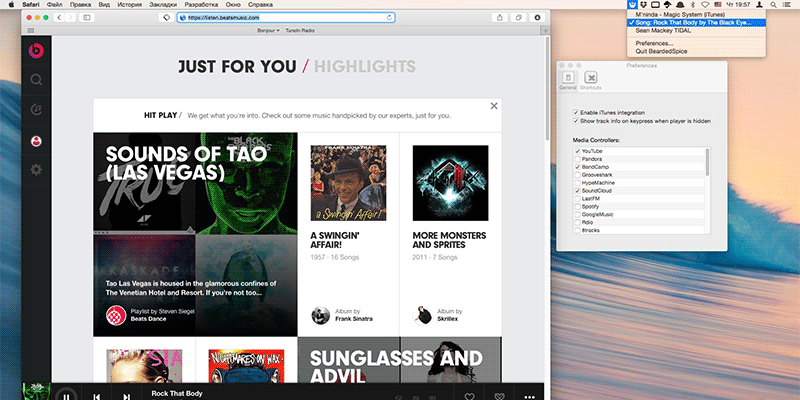The width and height of the screenshot is (800, 400).
Task: Uncheck SoundCloud media controller
Action: pyautogui.click(x=578, y=191)
